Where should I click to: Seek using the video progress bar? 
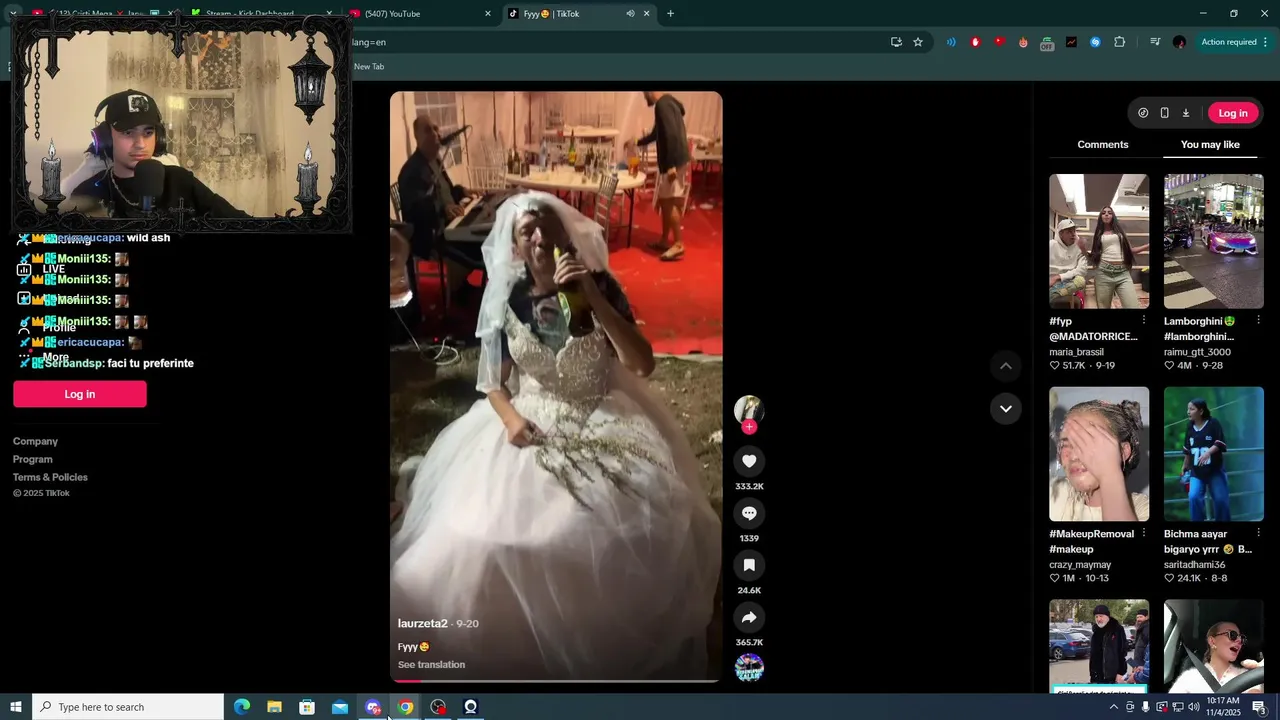pos(556,681)
